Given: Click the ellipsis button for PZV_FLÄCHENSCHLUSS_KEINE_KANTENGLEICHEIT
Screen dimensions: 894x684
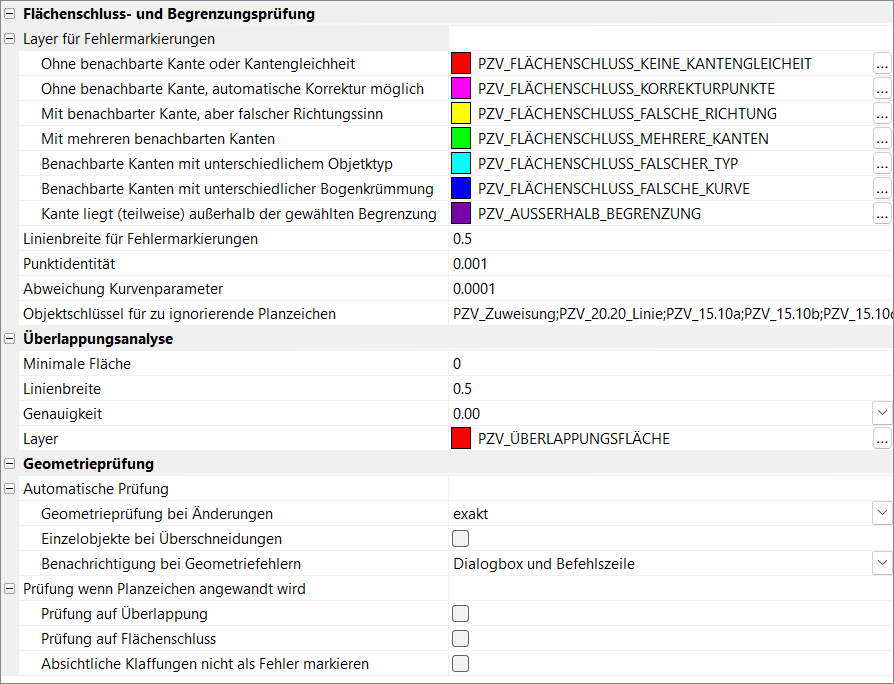Looking at the screenshot, I should 881,64.
